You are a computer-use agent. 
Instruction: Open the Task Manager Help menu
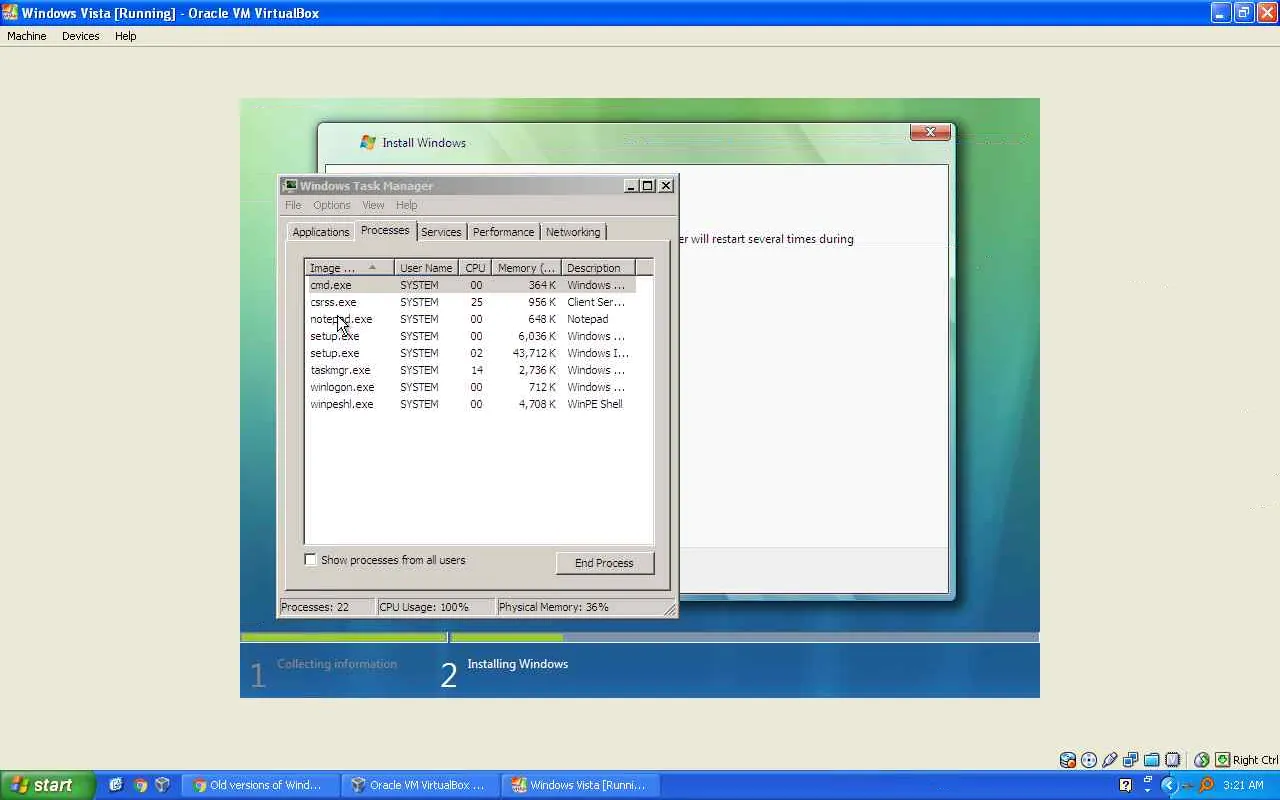coord(406,205)
